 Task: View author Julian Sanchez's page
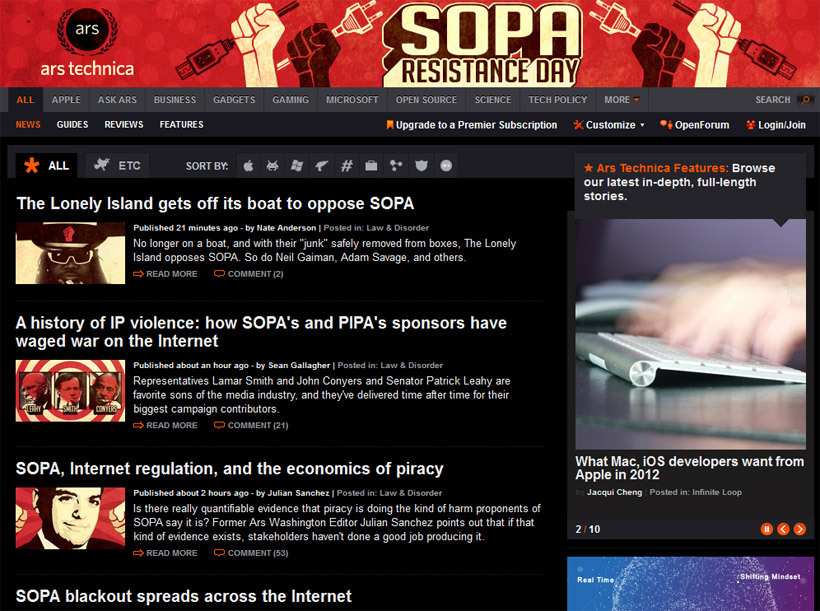[299, 493]
